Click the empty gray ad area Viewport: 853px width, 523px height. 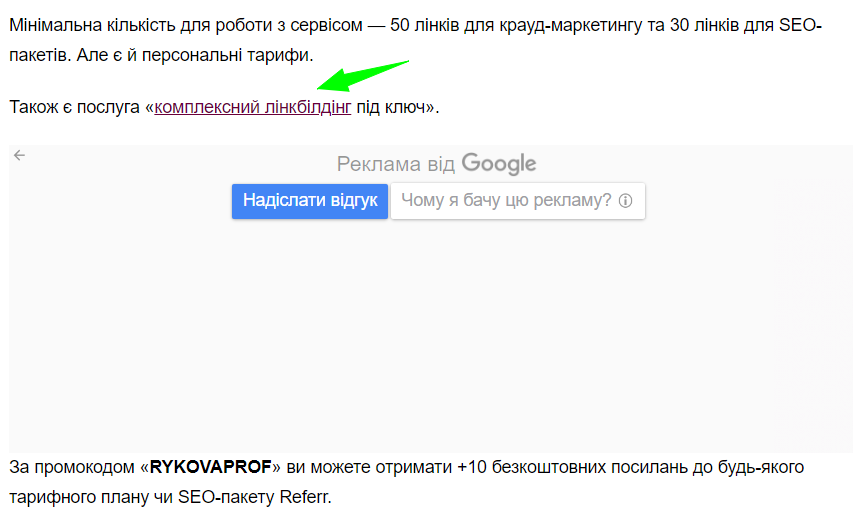(x=430, y=330)
